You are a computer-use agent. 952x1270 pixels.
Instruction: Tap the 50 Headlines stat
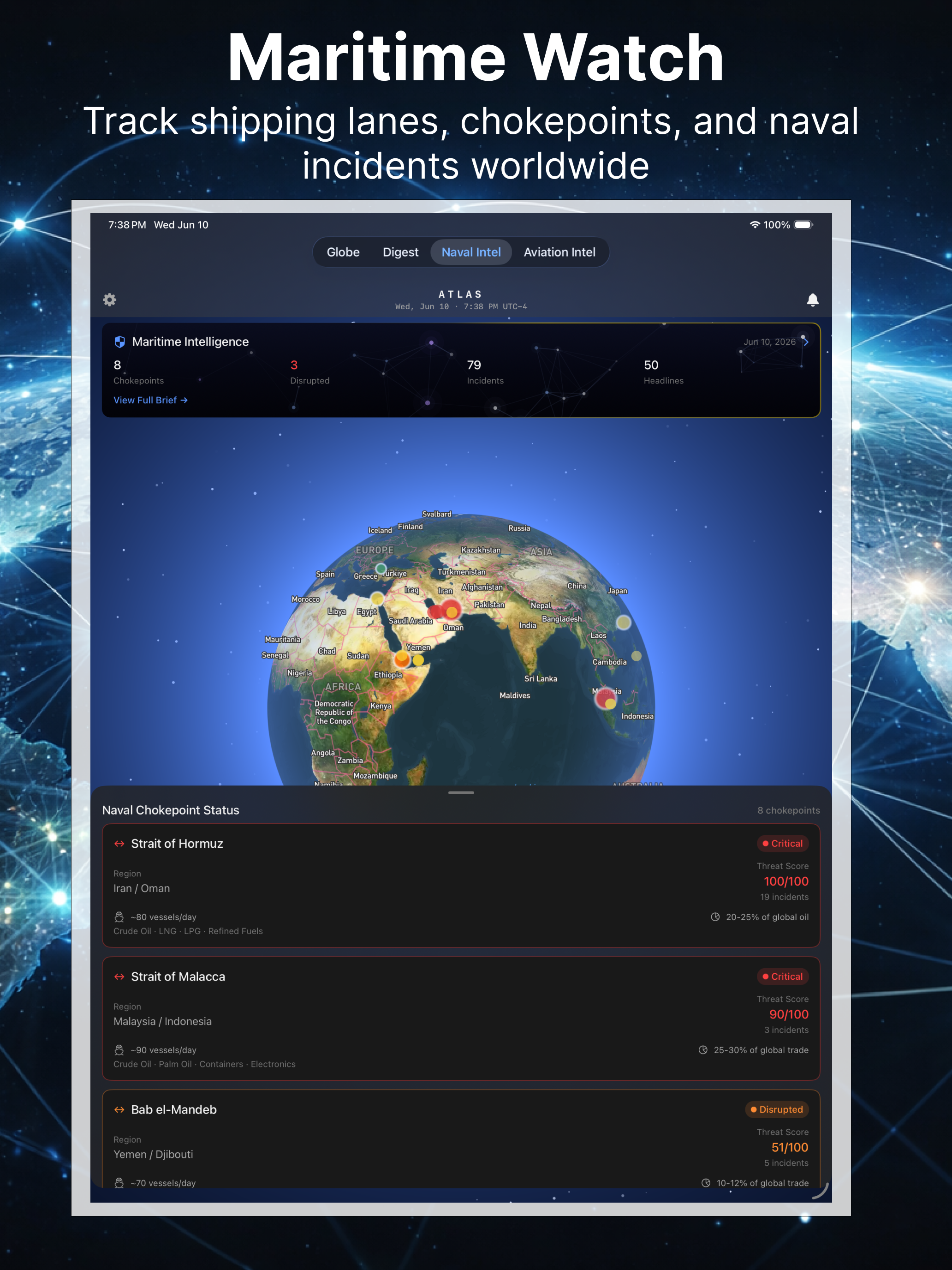pyautogui.click(x=663, y=372)
